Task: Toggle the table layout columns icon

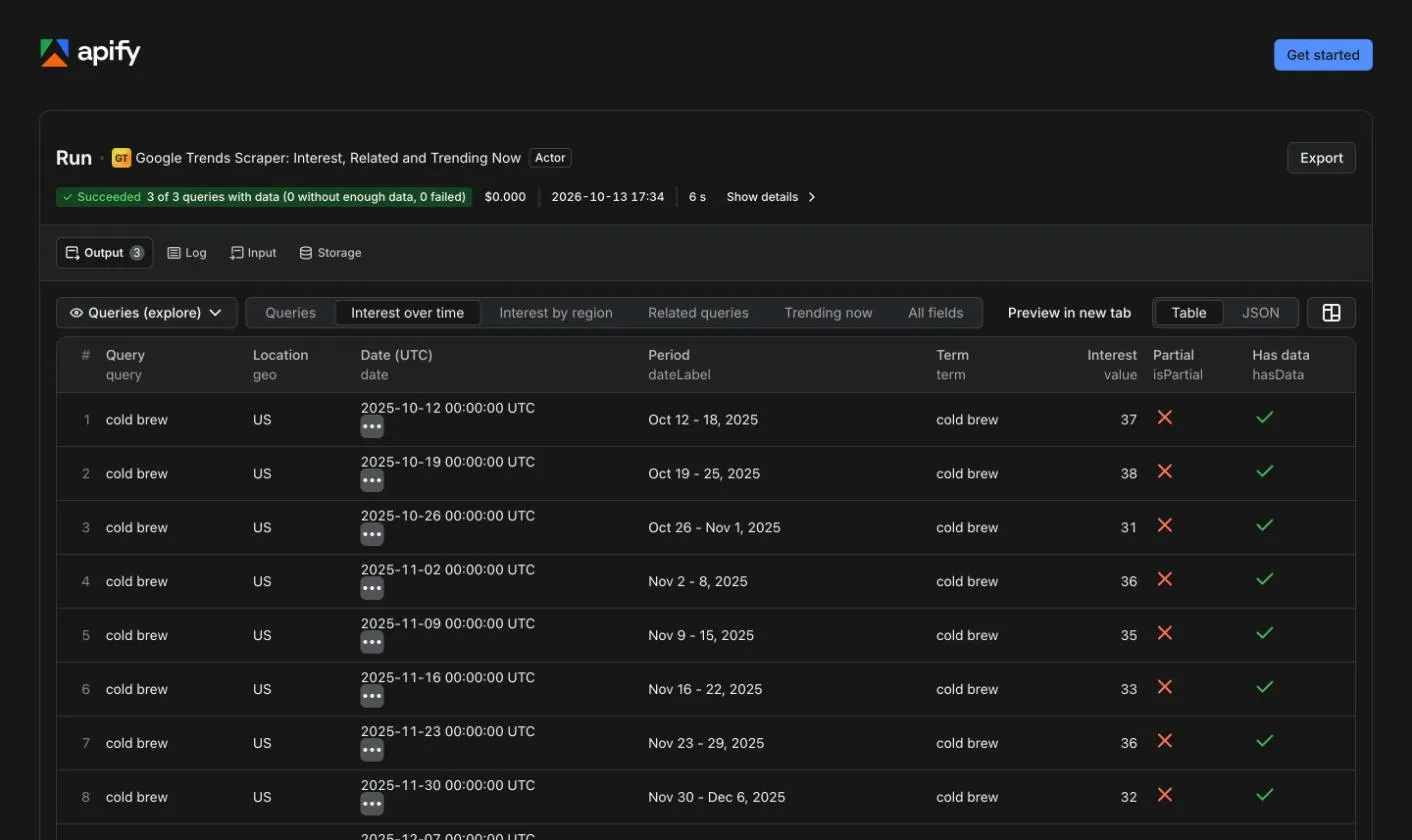Action: [x=1331, y=313]
